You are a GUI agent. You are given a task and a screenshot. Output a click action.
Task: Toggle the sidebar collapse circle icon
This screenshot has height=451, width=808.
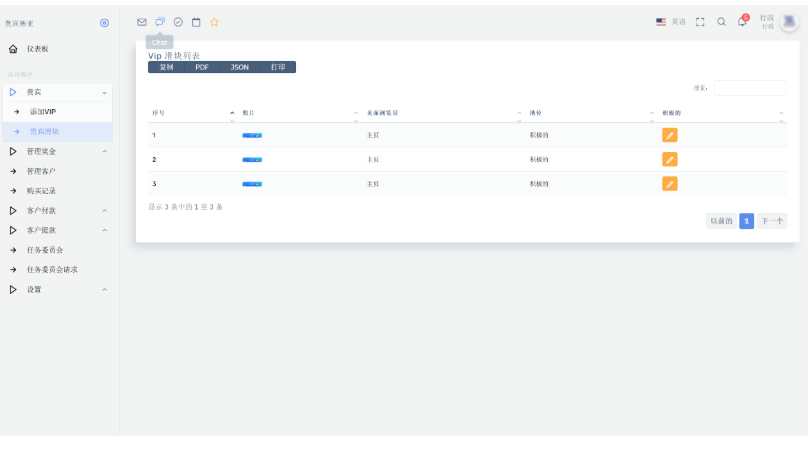(x=105, y=23)
